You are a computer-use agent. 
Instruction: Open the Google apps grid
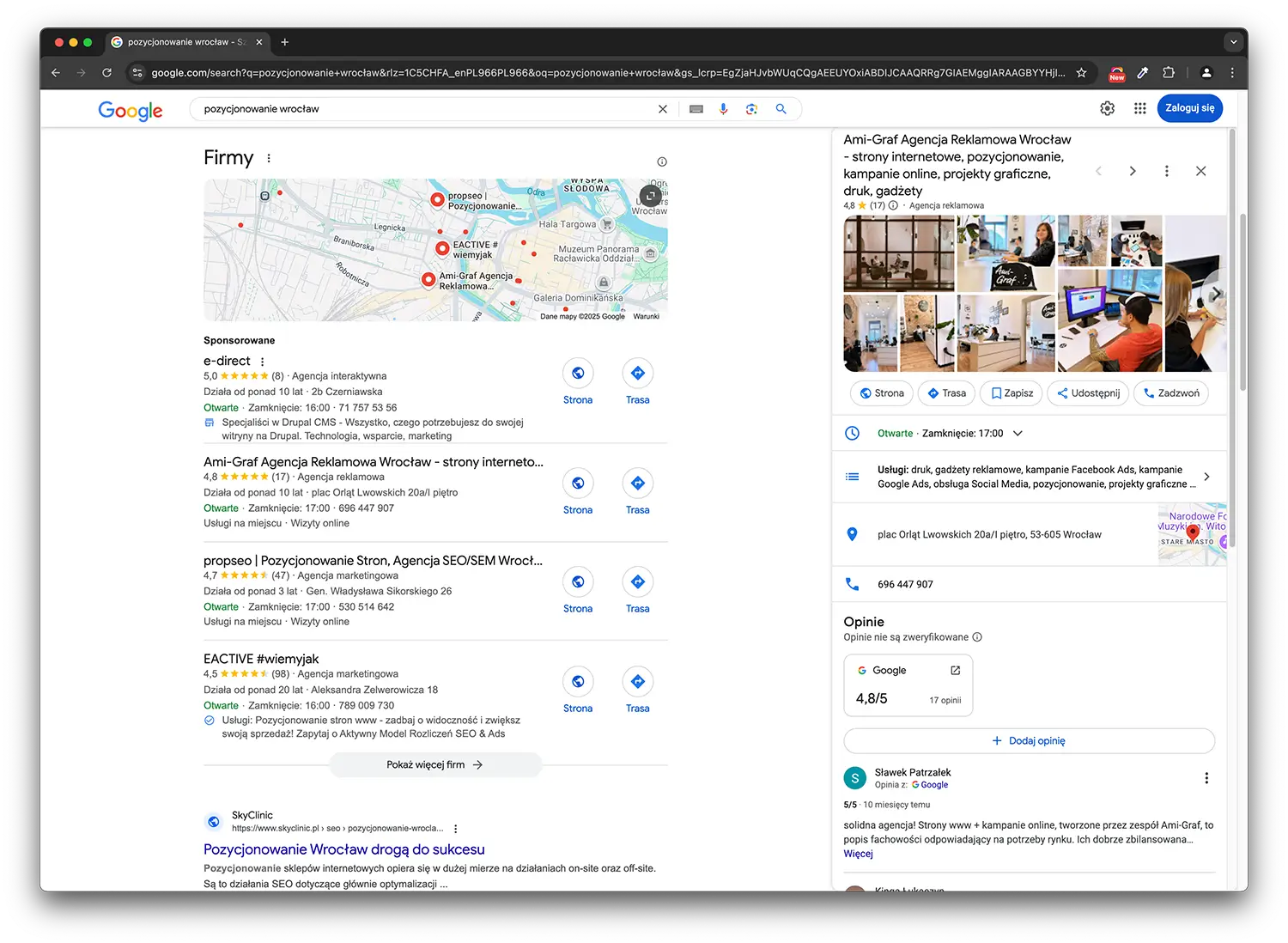(x=1139, y=108)
